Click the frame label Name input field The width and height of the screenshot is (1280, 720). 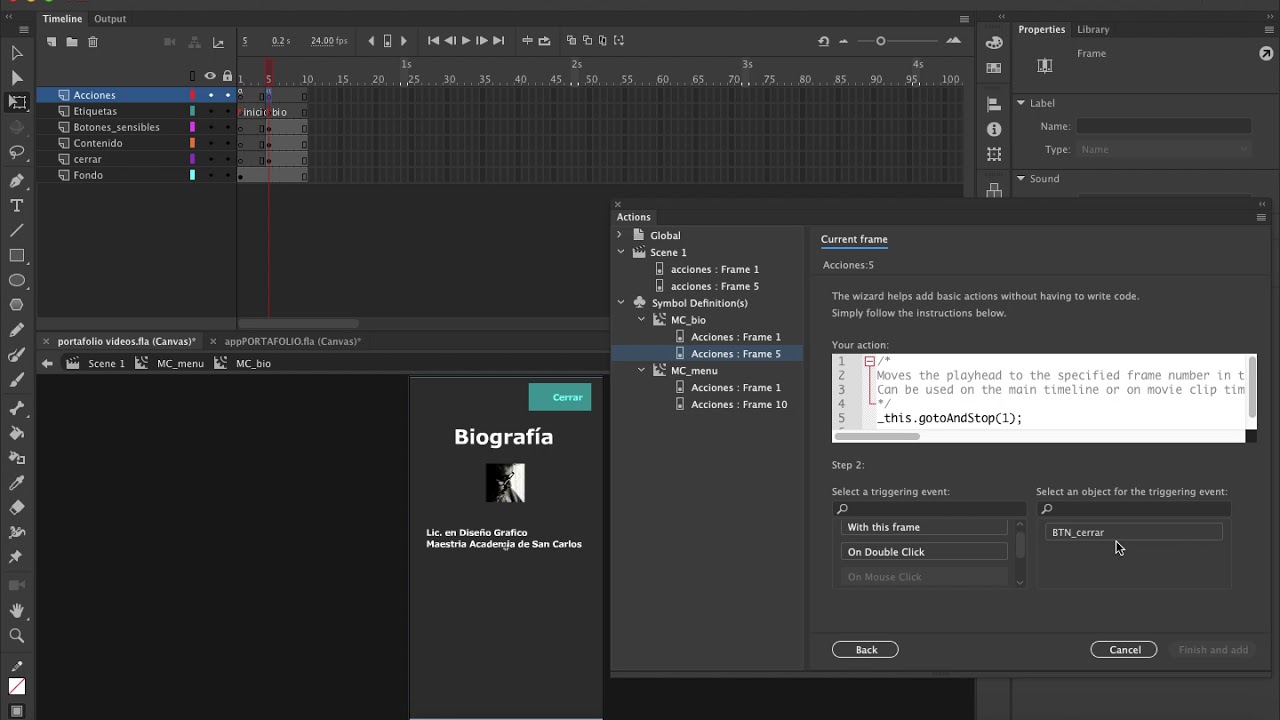[1164, 126]
